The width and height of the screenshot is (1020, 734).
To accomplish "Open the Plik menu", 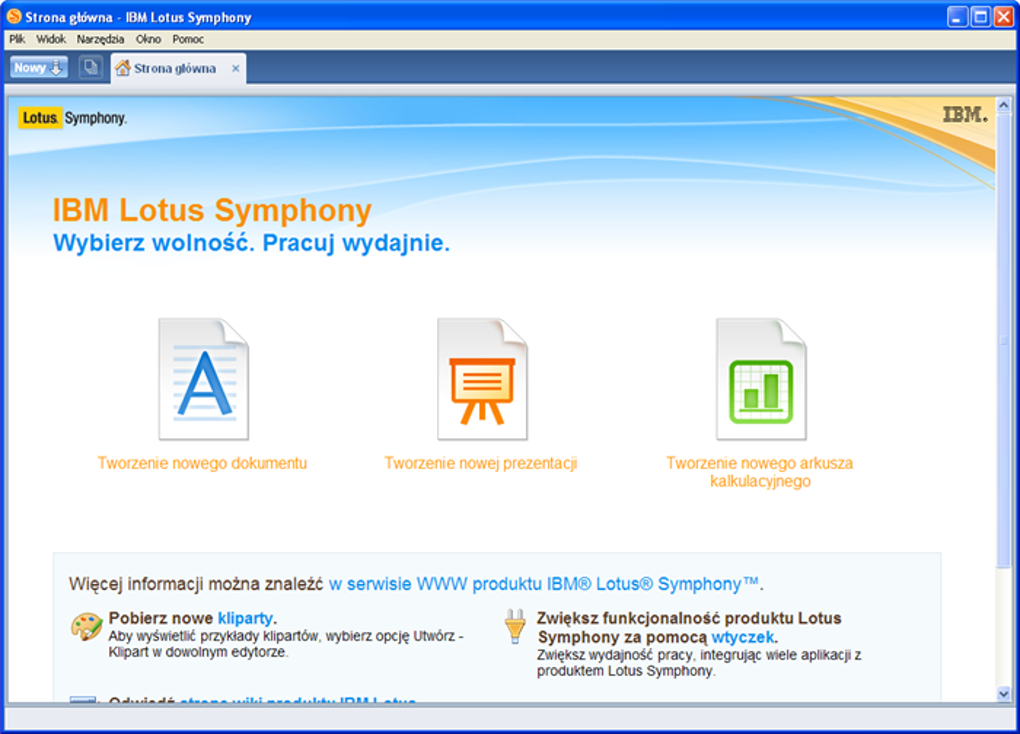I will click(x=15, y=39).
